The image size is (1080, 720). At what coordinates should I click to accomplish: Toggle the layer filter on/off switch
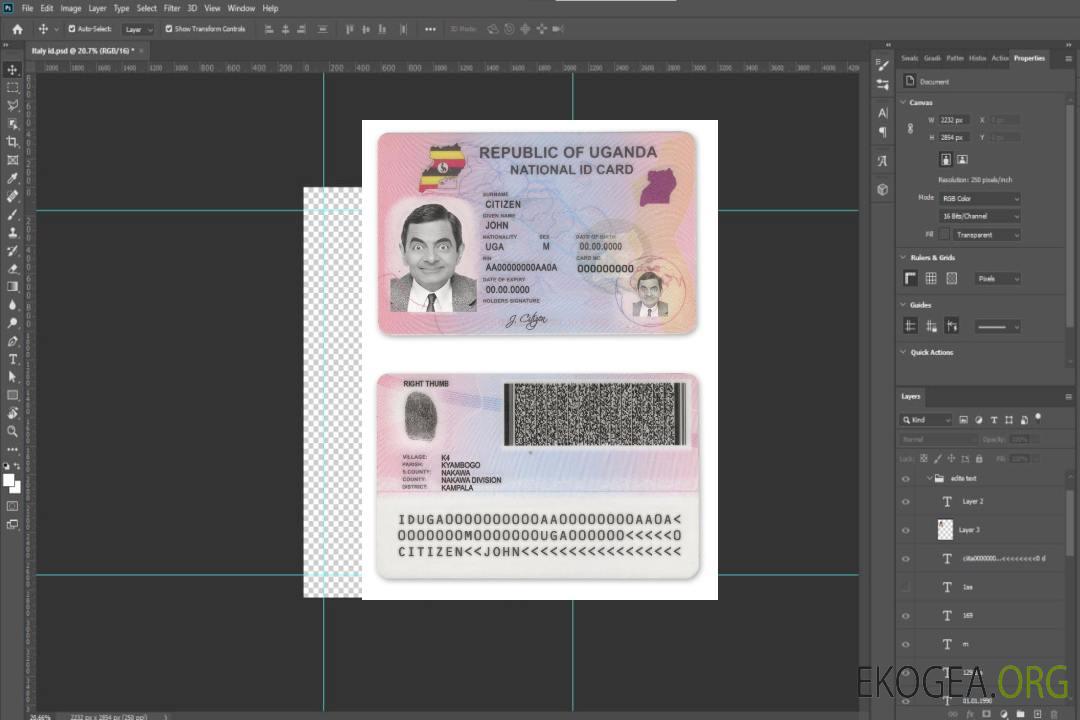[1038, 418]
